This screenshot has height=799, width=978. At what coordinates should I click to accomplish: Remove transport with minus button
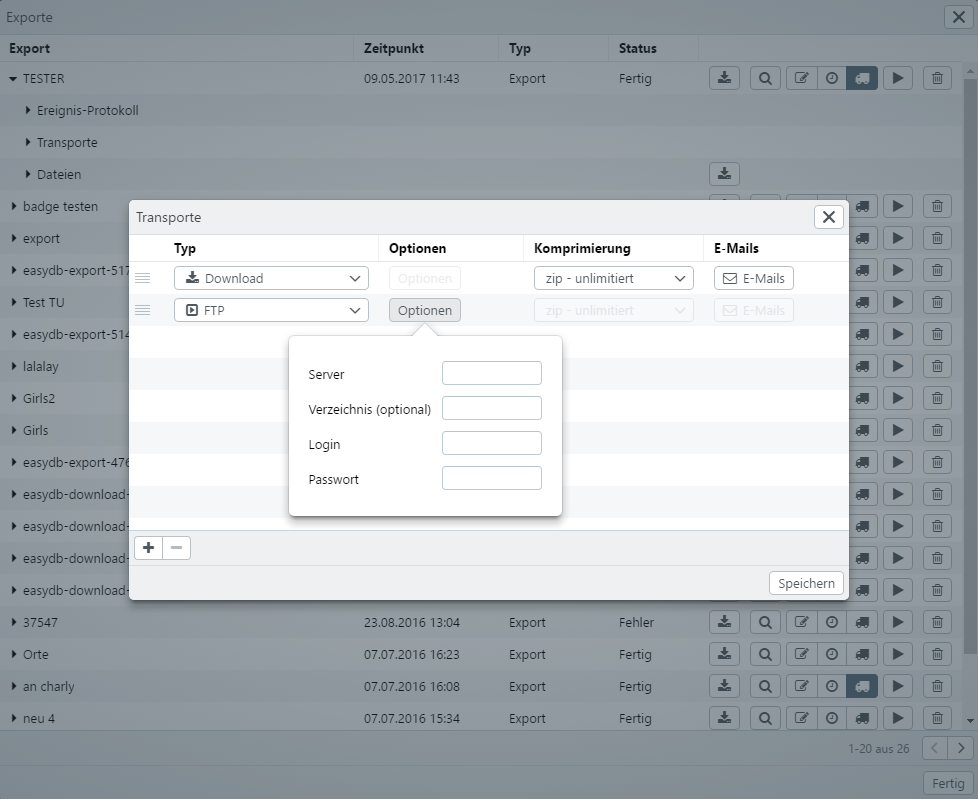[177, 548]
